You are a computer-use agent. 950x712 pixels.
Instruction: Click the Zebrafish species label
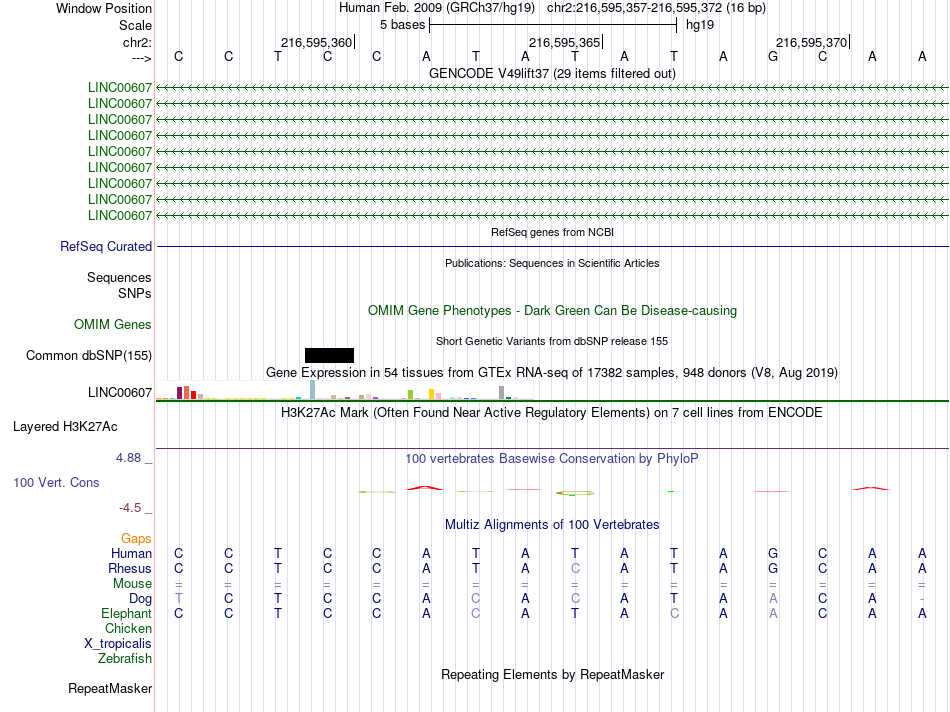(x=125, y=659)
